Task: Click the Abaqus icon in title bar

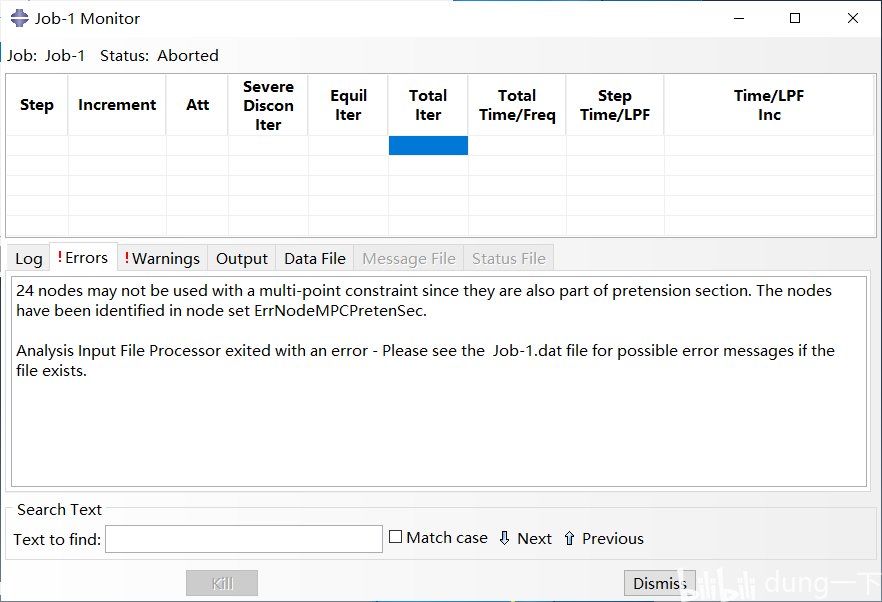Action: click(x=19, y=18)
